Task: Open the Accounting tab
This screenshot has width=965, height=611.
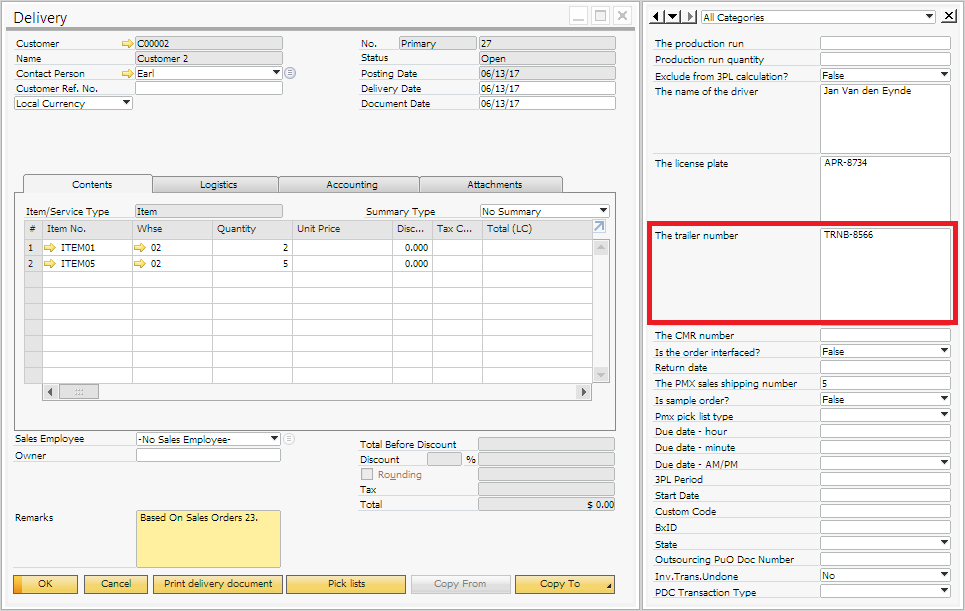Action: 351,185
